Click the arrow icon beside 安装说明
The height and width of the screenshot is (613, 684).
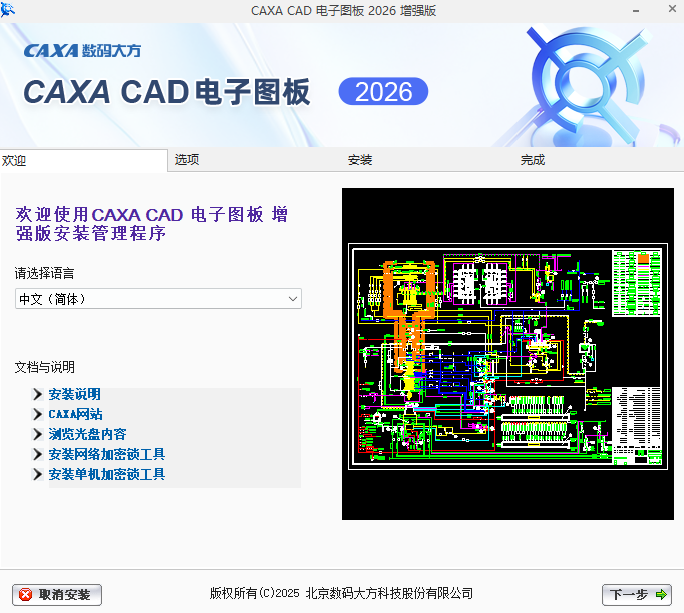tap(38, 395)
